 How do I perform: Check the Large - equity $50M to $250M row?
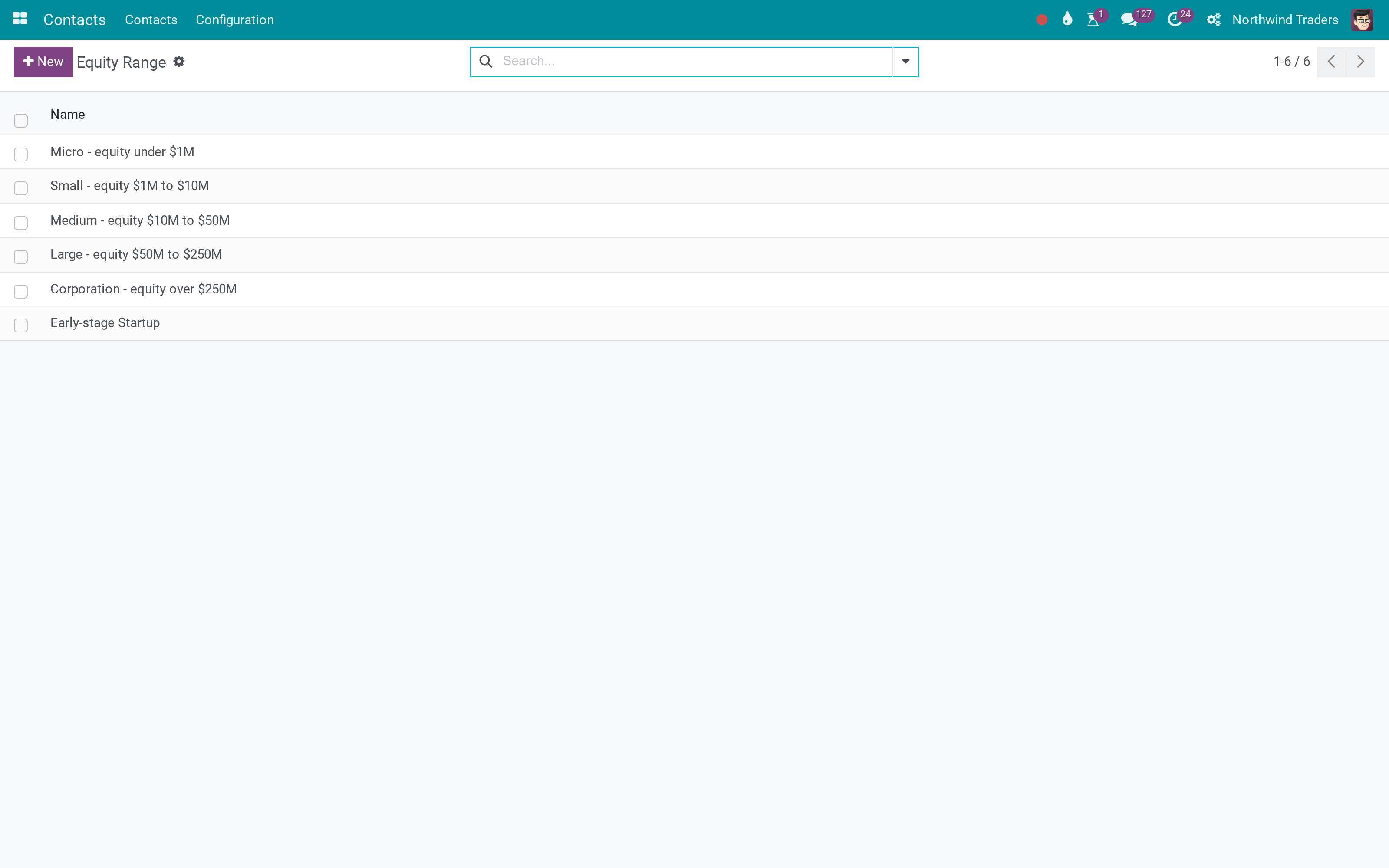point(21,256)
